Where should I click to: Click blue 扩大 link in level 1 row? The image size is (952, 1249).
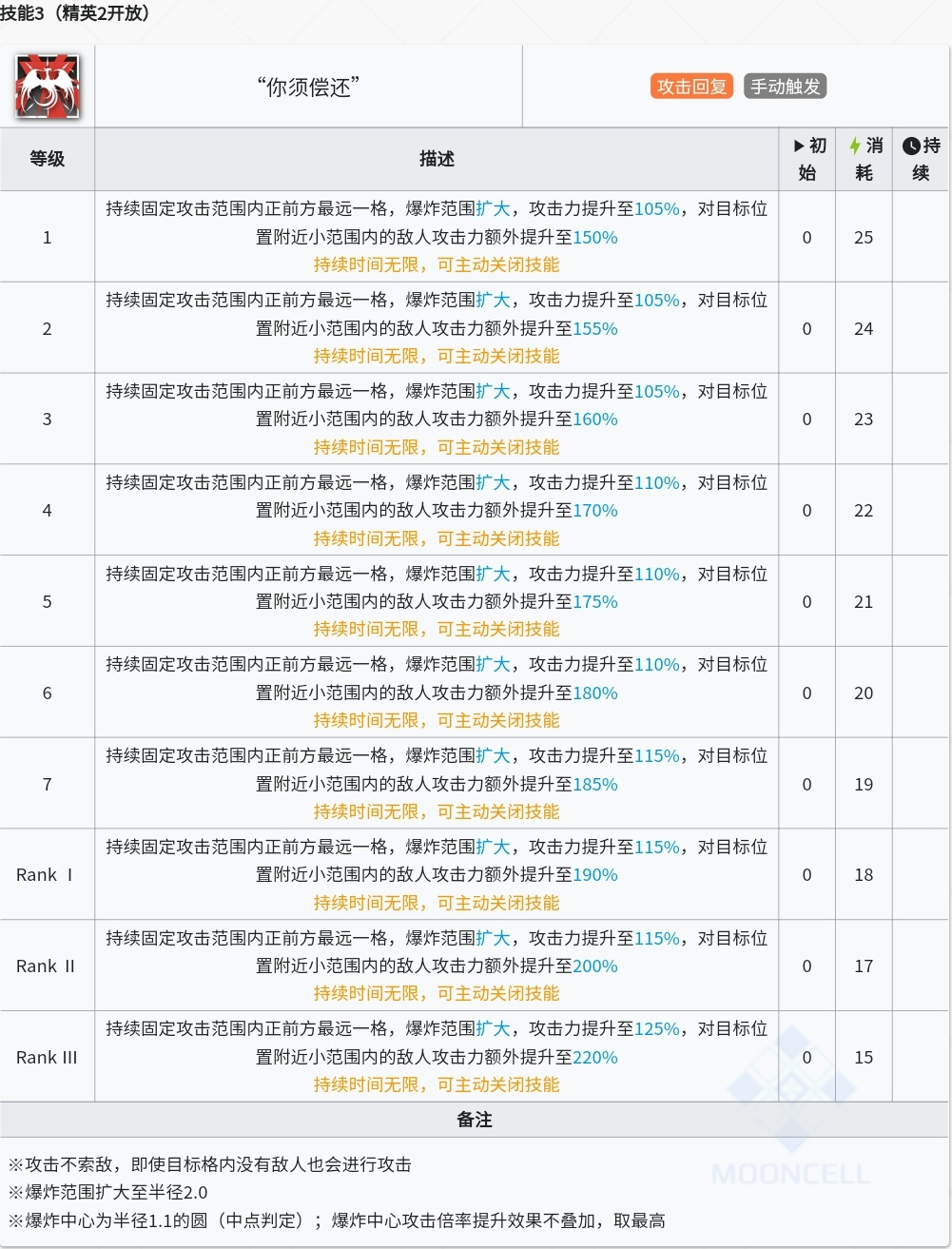click(493, 209)
